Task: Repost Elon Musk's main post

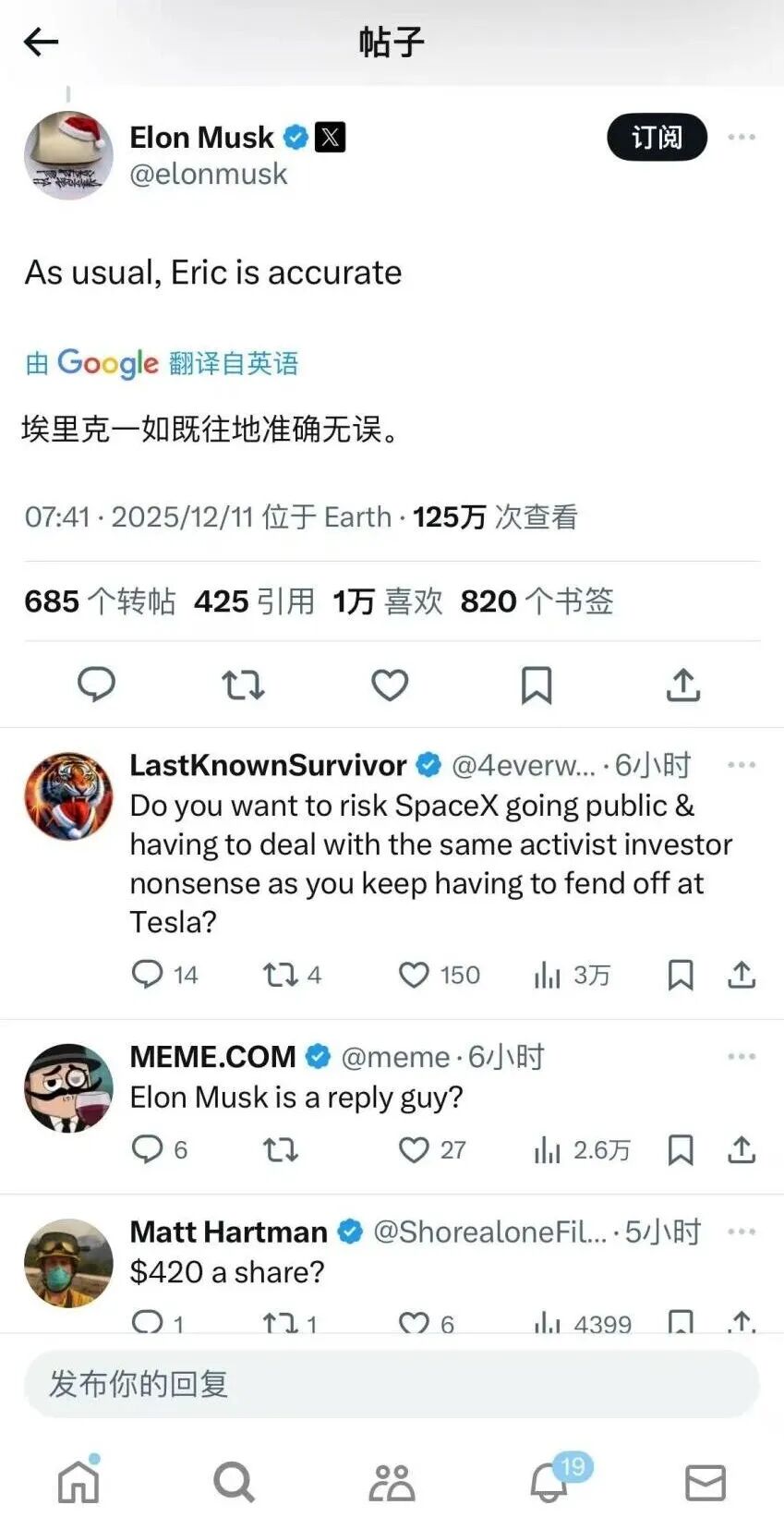Action: coord(243,685)
